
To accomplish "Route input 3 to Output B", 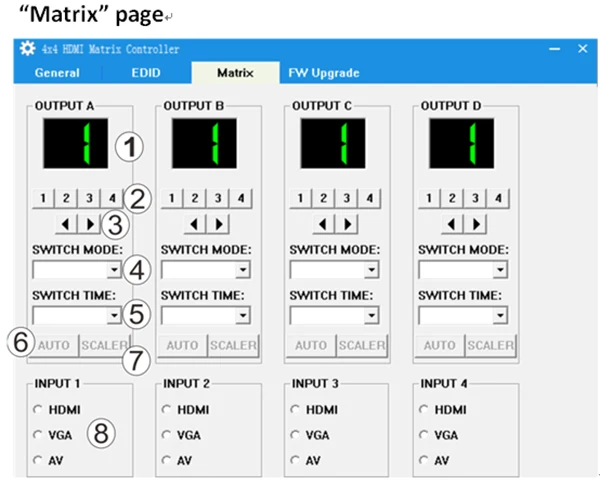I will pos(218,198).
